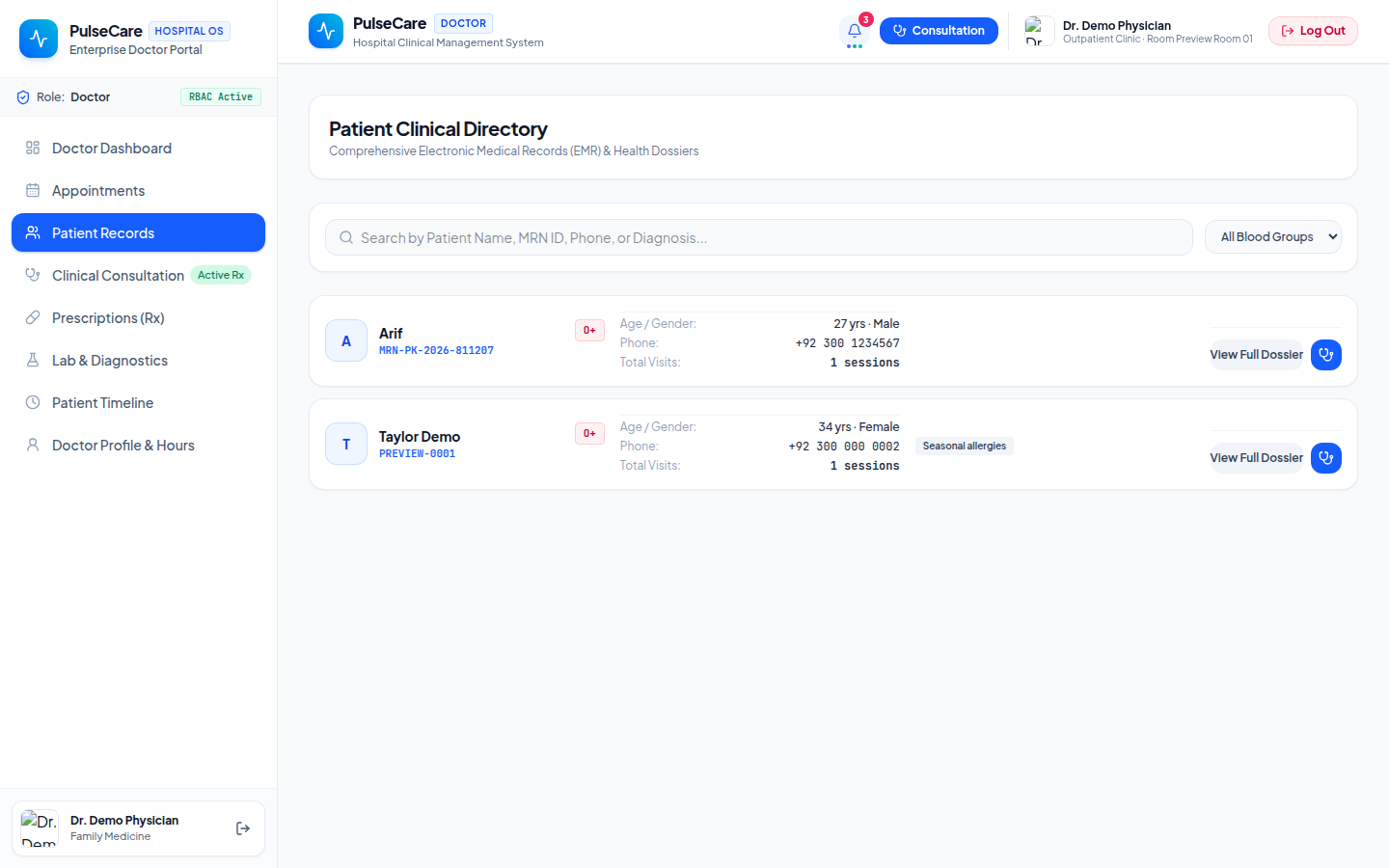Screen dimensions: 1389x868
Task: Start consultation for Arif using stethoscope icon
Action: 1326,355
